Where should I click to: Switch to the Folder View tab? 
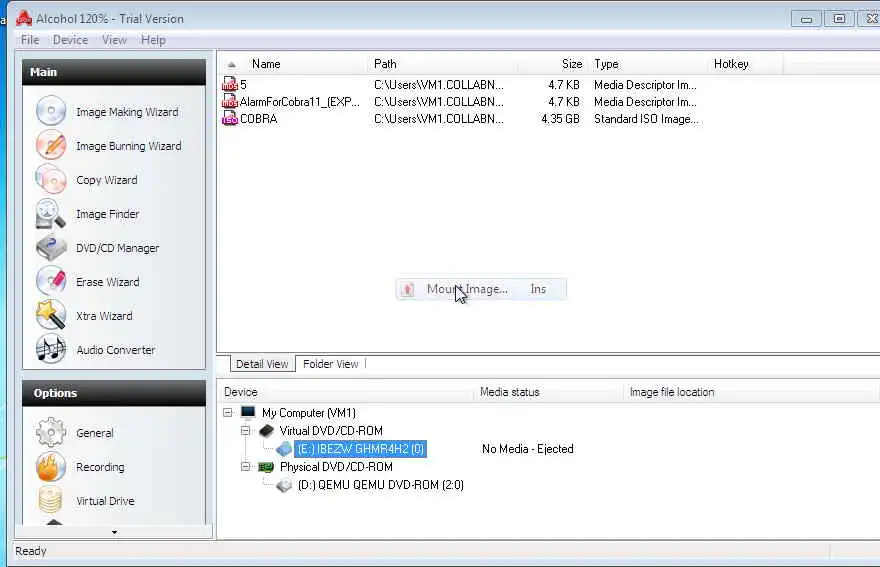(331, 364)
